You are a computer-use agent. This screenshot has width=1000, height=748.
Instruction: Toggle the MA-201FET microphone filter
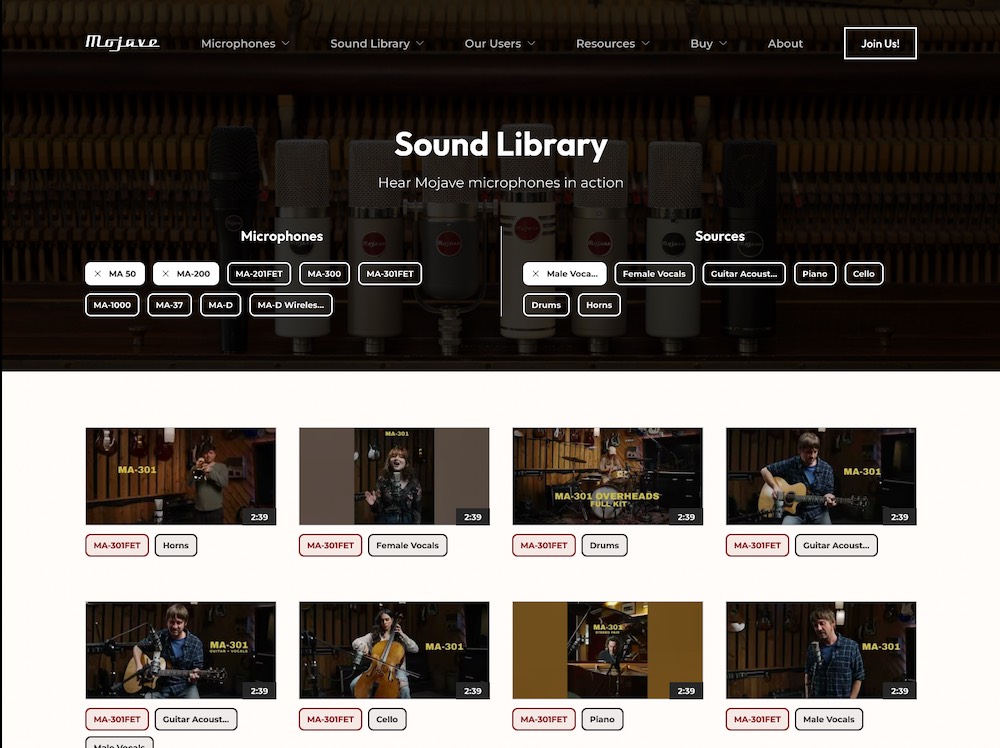tap(259, 274)
